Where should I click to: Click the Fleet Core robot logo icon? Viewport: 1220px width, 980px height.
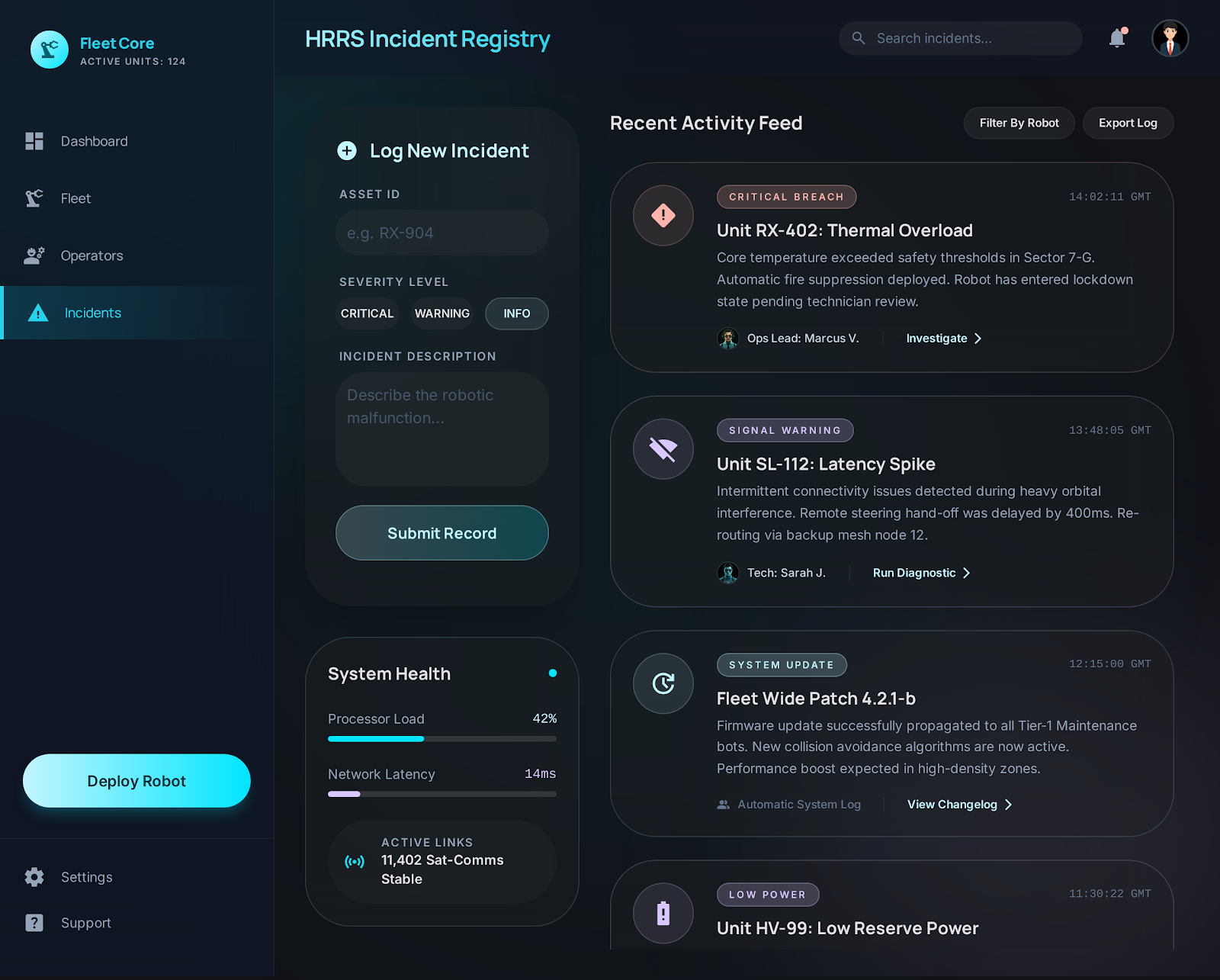49,49
